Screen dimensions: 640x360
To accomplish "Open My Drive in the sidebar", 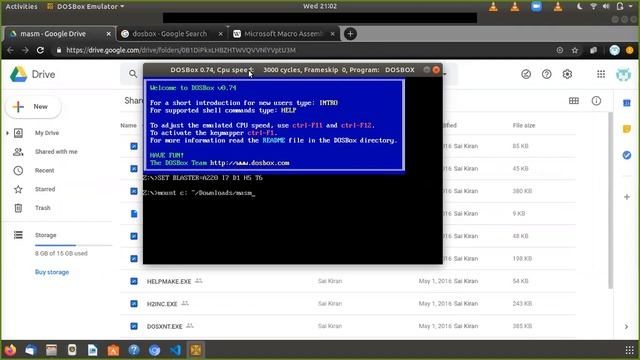I will pos(47,133).
